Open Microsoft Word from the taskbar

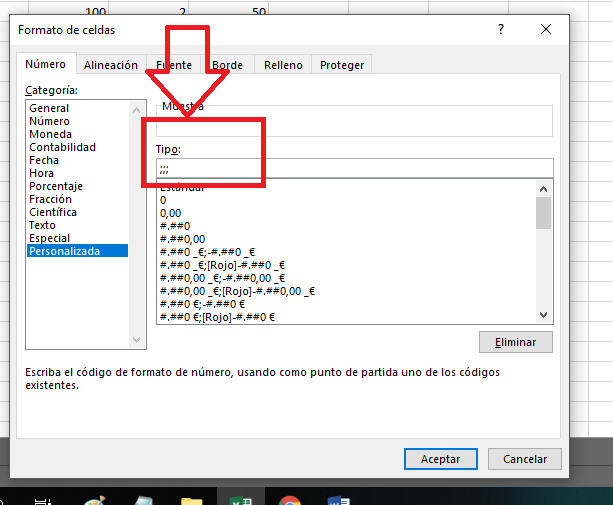pos(339,500)
